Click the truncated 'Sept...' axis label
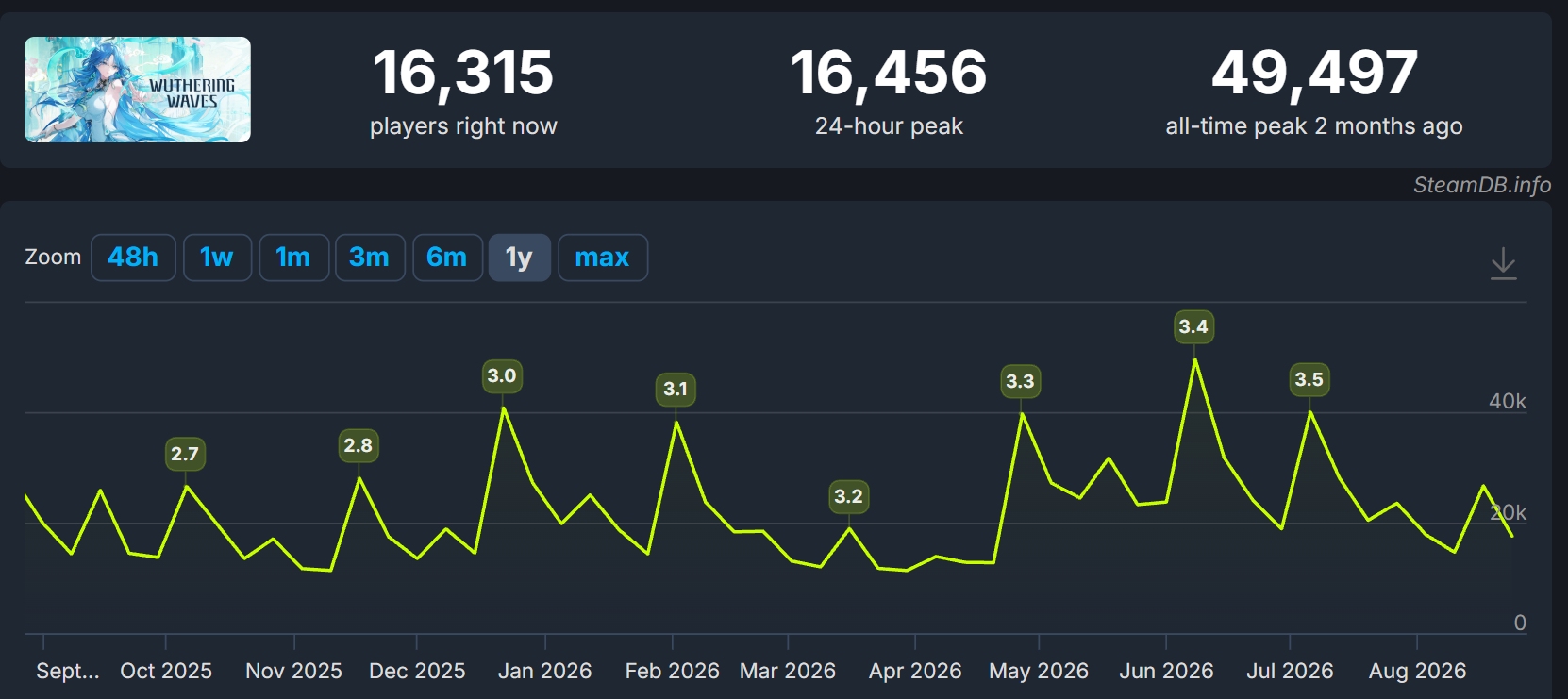The image size is (1568, 699). 68,671
